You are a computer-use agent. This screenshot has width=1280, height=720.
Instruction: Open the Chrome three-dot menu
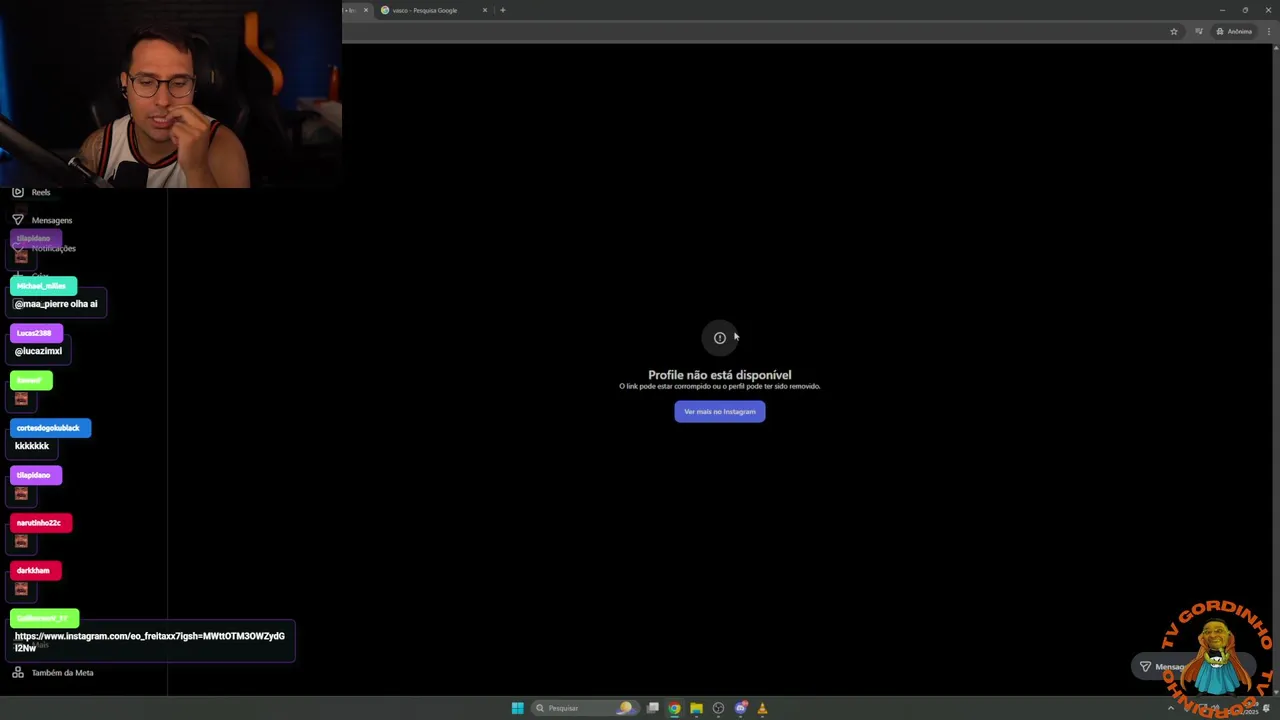[1268, 31]
